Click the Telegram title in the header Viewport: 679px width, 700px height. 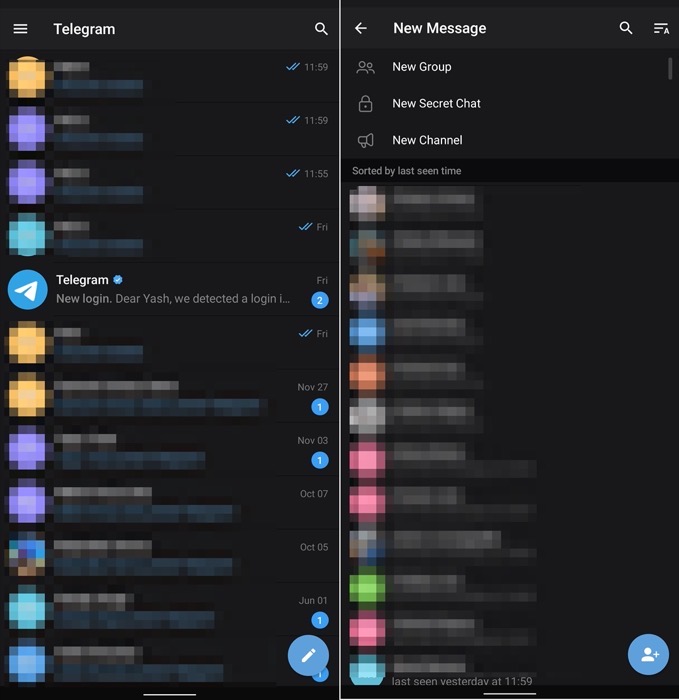tap(84, 29)
